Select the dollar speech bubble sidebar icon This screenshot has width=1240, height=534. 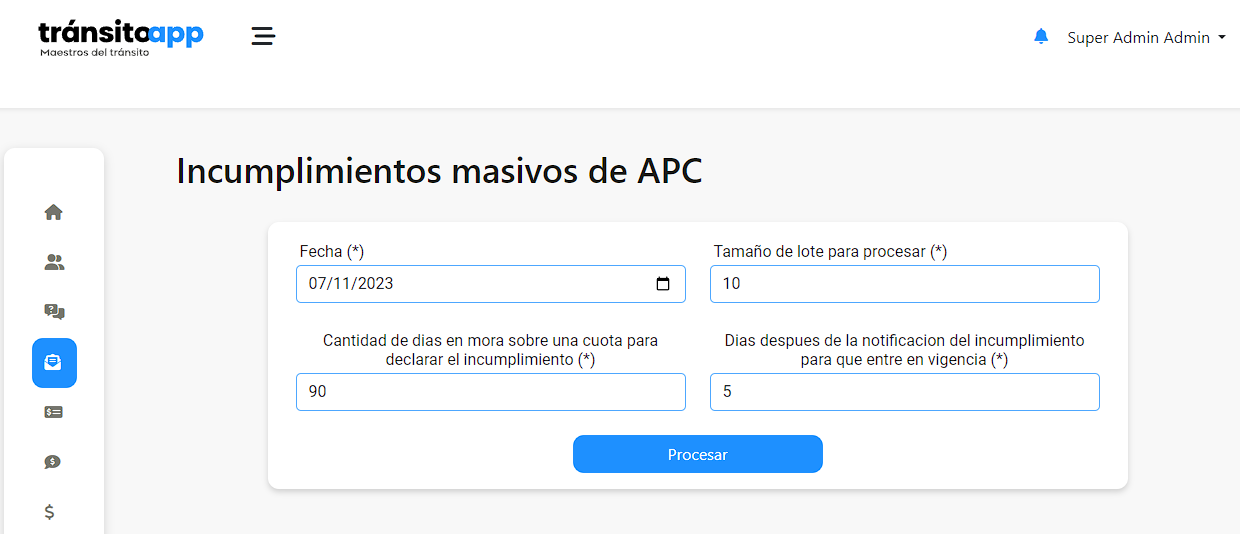[54, 462]
